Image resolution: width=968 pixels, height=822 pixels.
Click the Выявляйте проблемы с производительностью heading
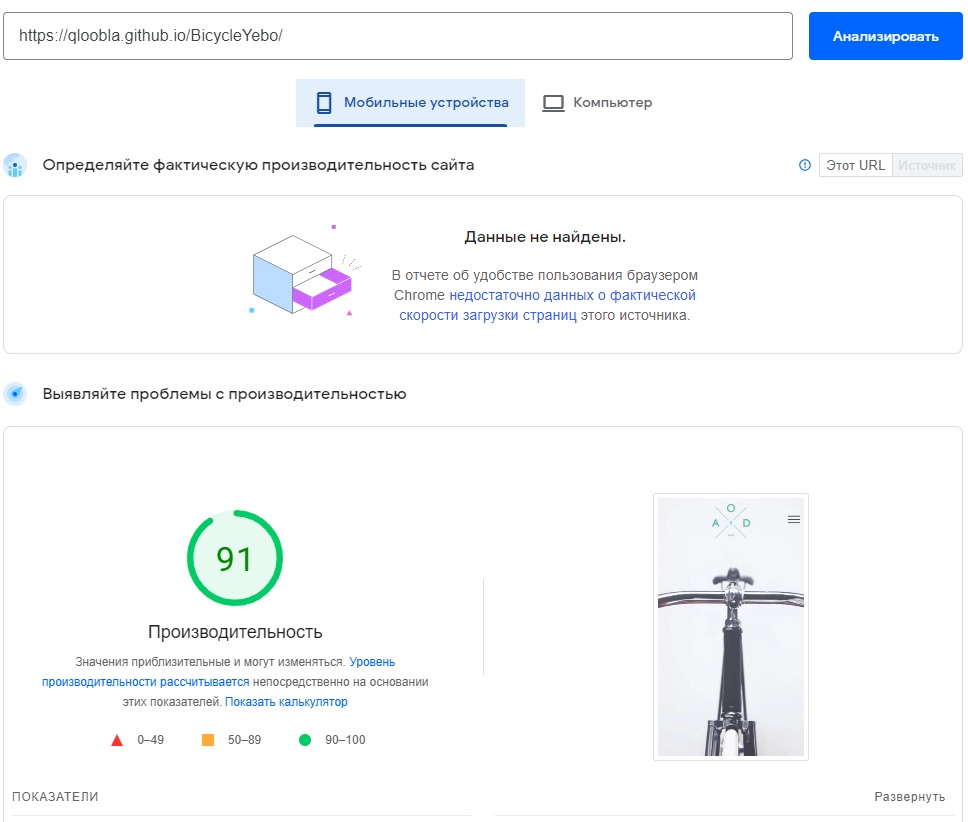[x=224, y=394]
